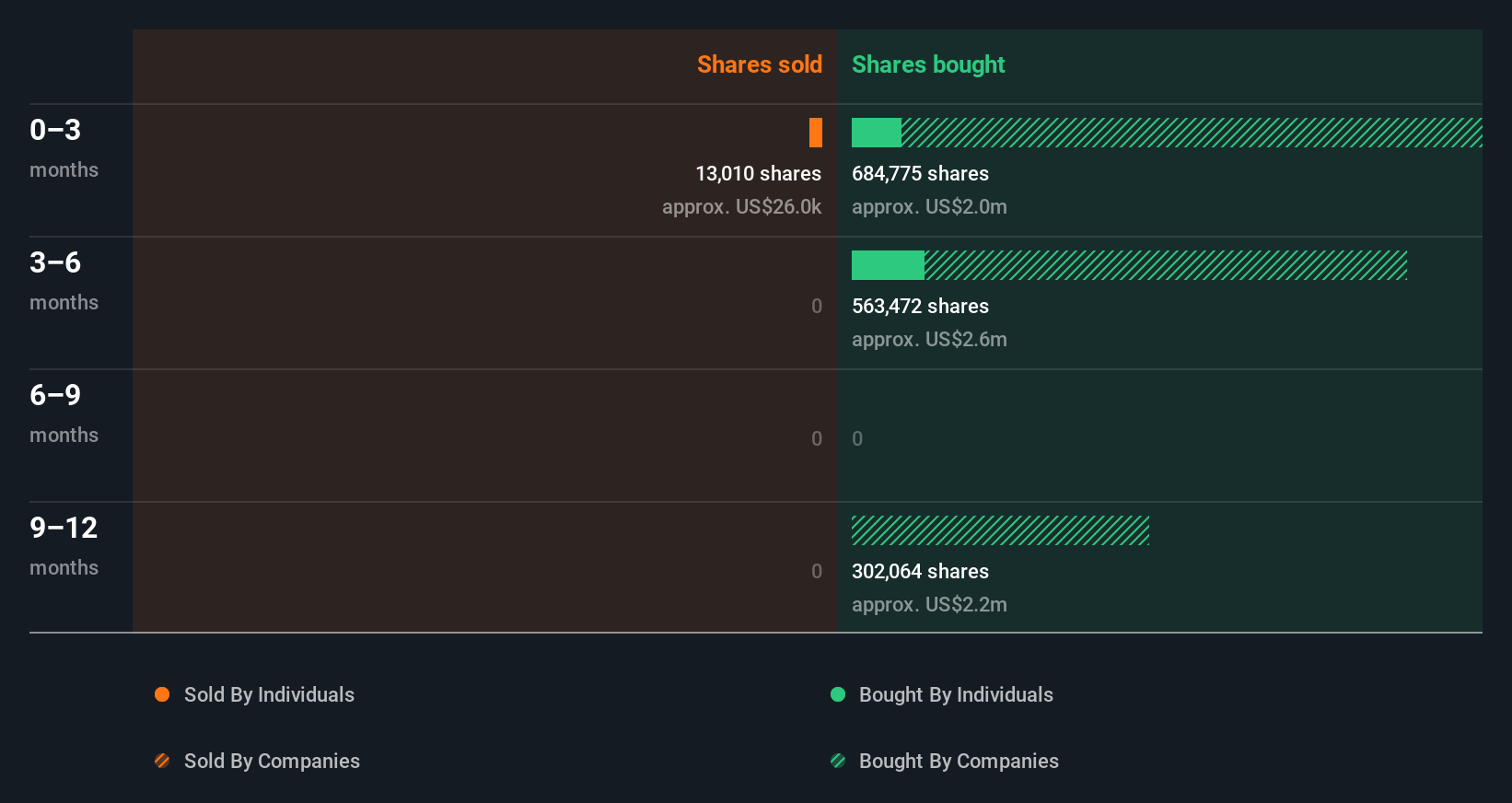Click sold zero value in 3–6 months row
Image resolution: width=1512 pixels, height=803 pixels.
point(817,307)
